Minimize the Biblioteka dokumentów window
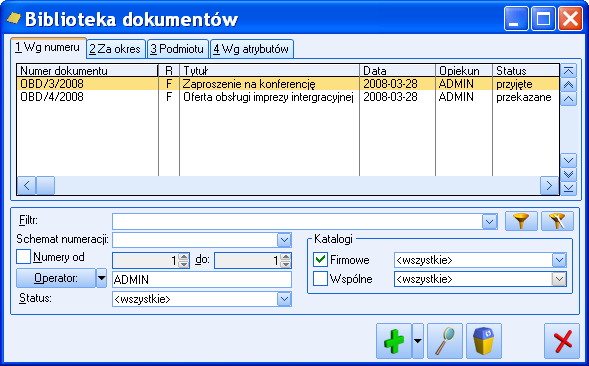Viewport: 589px width, 366px height. tap(516, 18)
